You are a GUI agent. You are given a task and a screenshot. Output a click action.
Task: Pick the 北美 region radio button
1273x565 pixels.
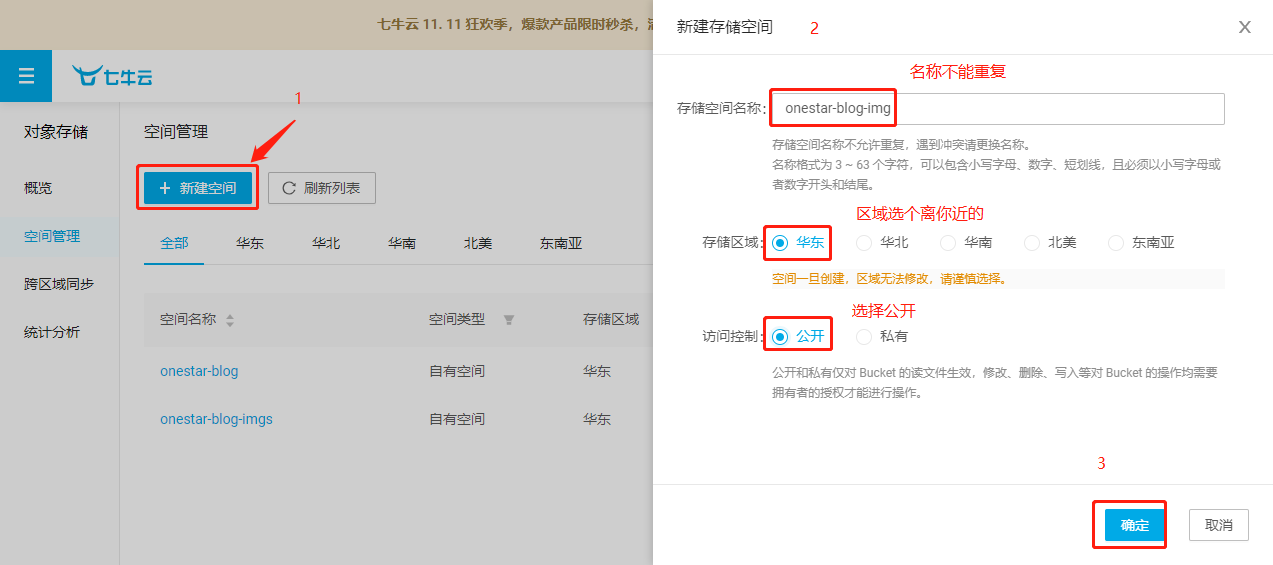pyautogui.click(x=1032, y=242)
